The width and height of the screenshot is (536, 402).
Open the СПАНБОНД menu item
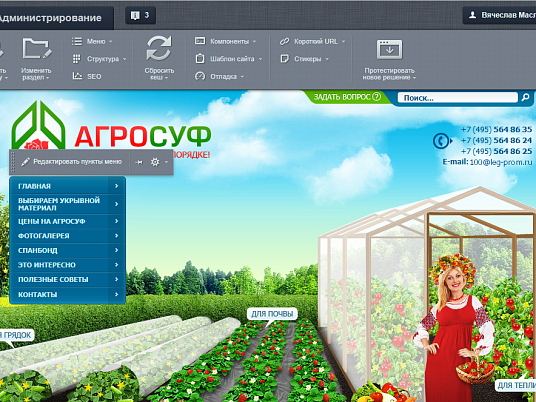click(68, 250)
